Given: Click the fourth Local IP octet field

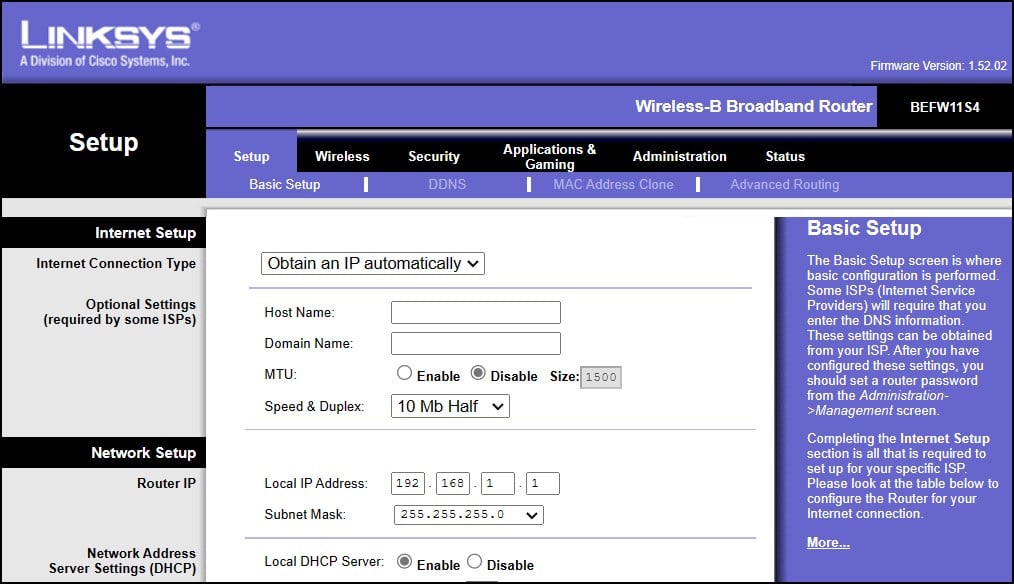Looking at the screenshot, I should coord(543,483).
